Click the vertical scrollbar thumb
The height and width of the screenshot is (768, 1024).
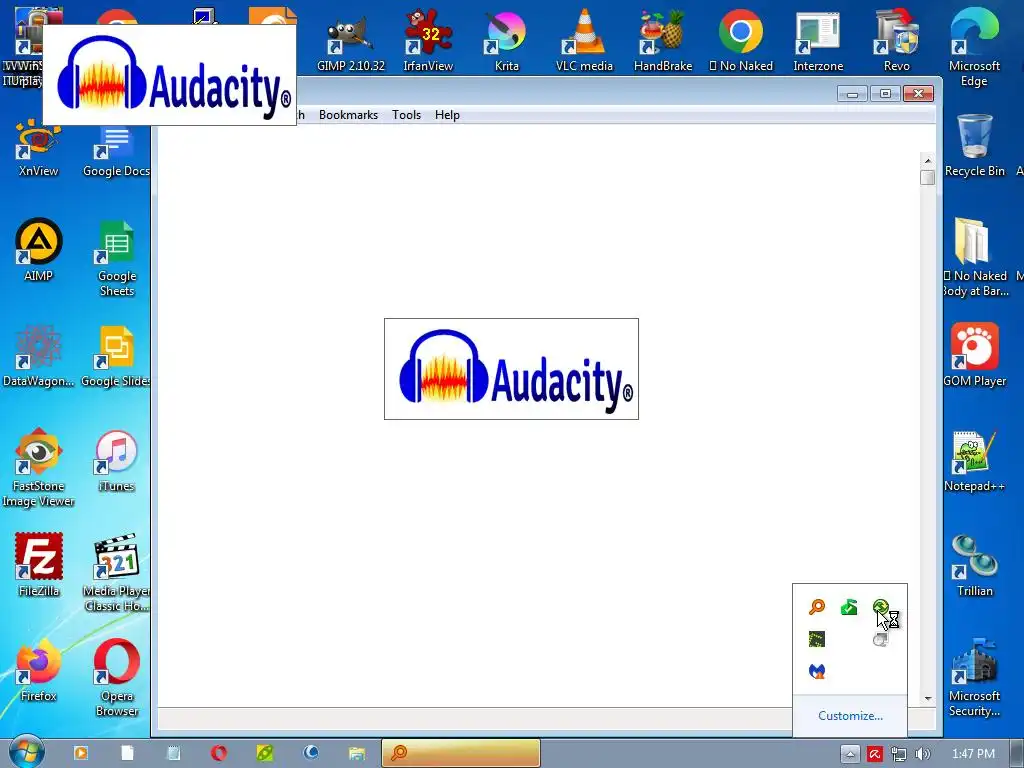coord(928,178)
